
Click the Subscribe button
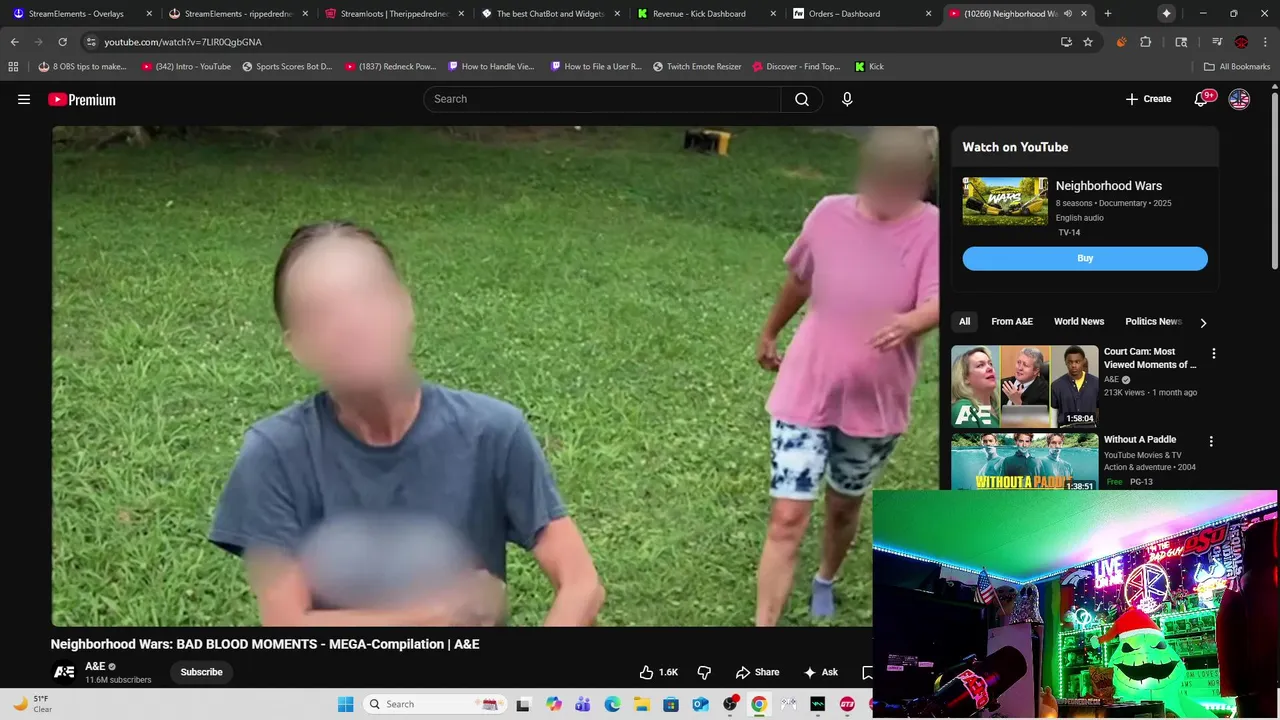point(202,672)
